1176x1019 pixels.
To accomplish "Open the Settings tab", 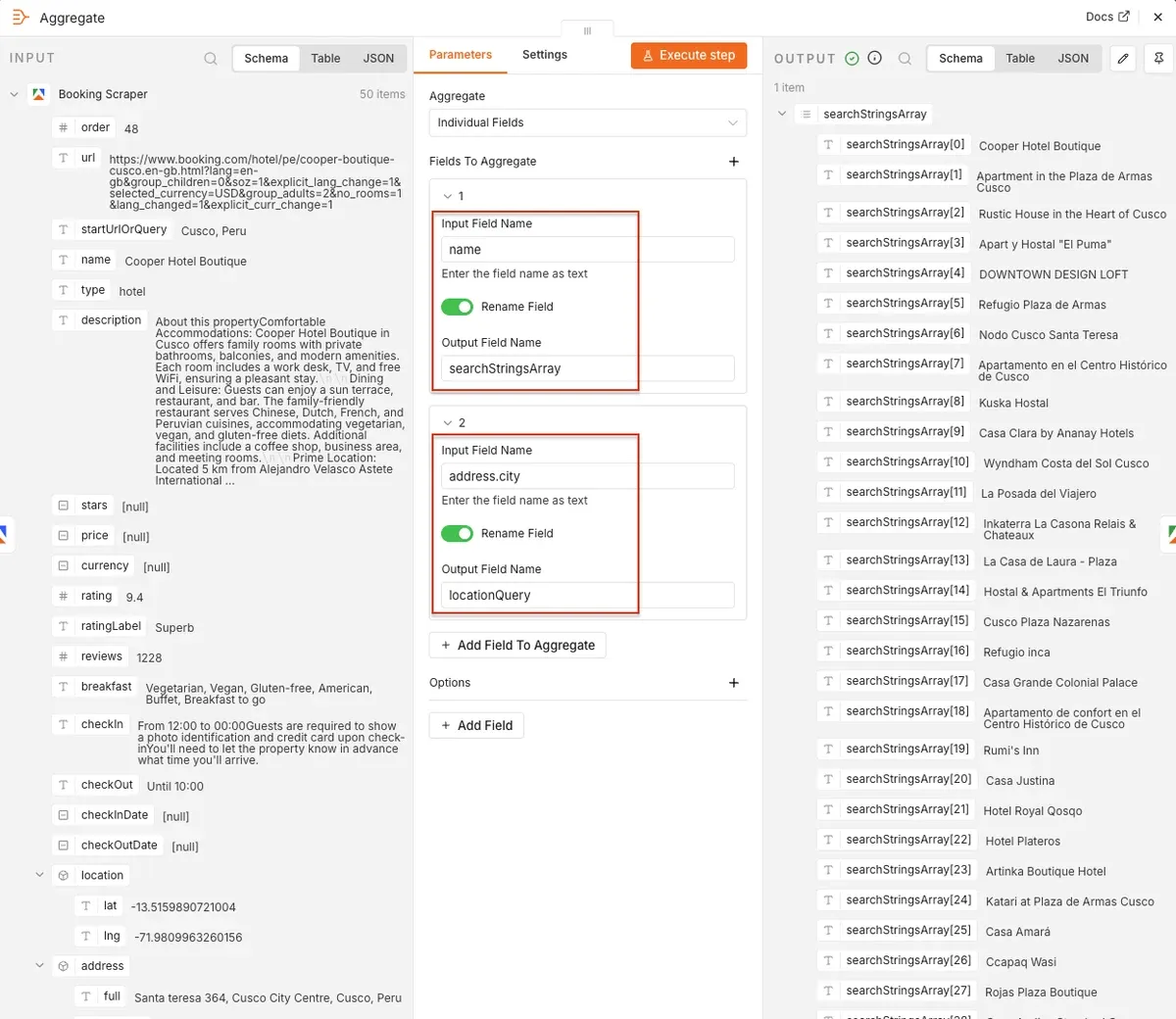I will click(x=545, y=55).
